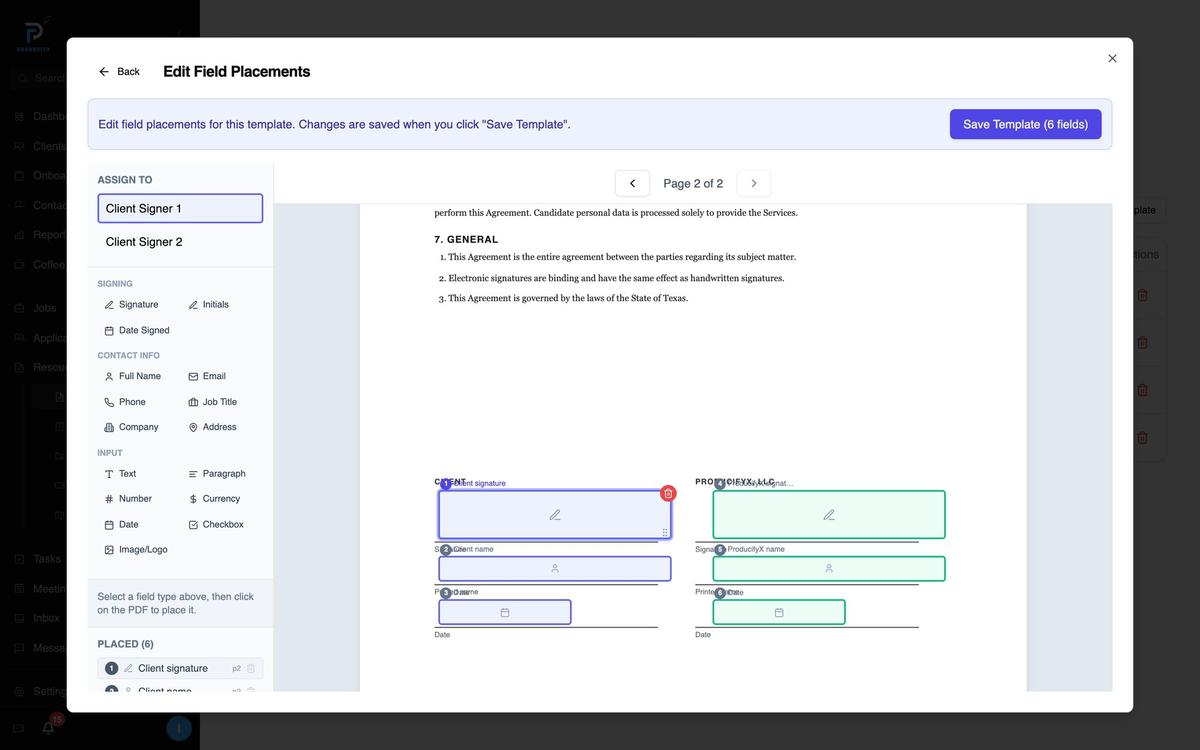The height and width of the screenshot is (750, 1200).
Task: Select the ProducifyX name field box
Action: 829,568
